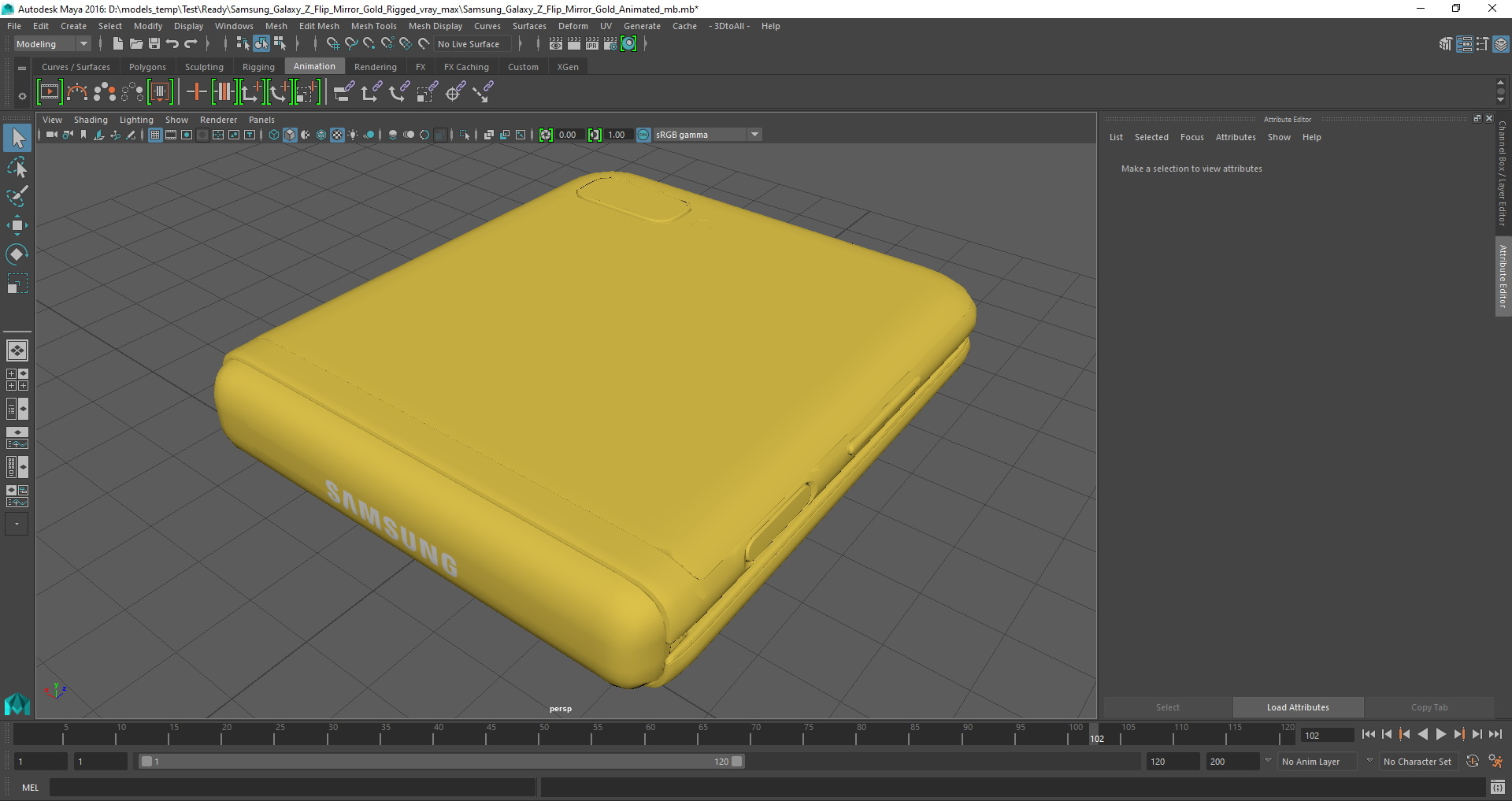Click the MEL command language button
This screenshot has width=1512, height=801.
(30, 788)
